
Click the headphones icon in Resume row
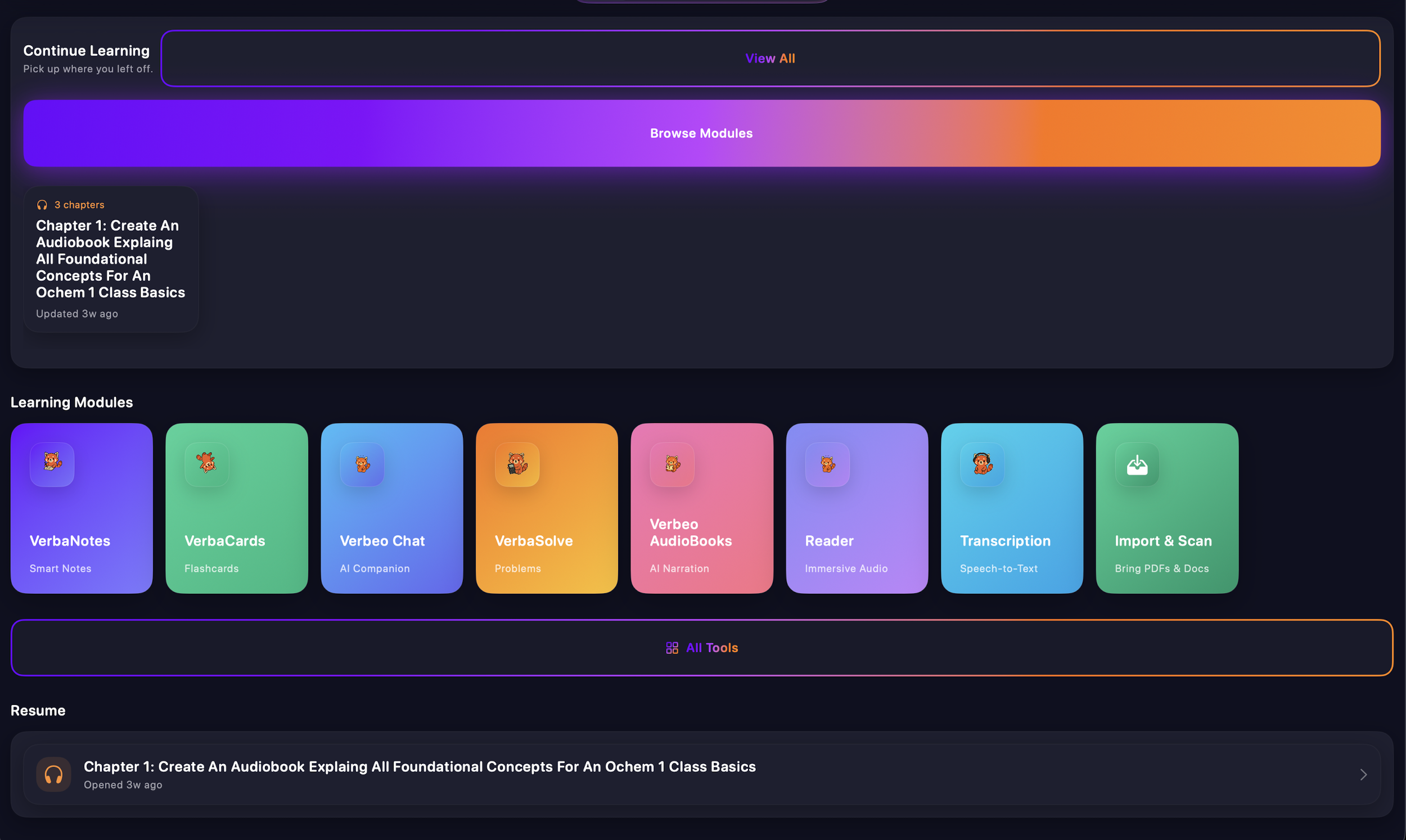tap(54, 774)
